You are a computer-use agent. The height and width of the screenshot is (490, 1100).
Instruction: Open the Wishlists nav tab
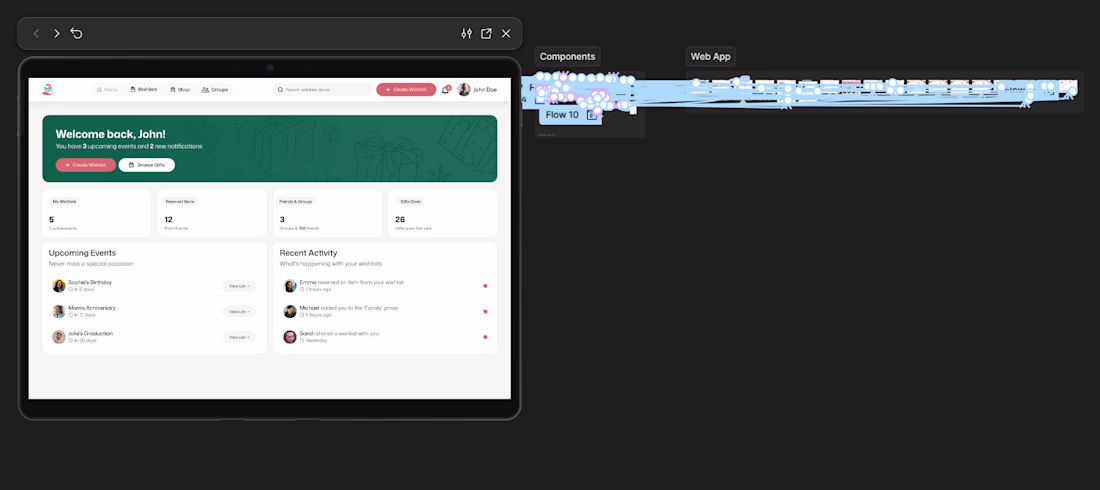[143, 90]
